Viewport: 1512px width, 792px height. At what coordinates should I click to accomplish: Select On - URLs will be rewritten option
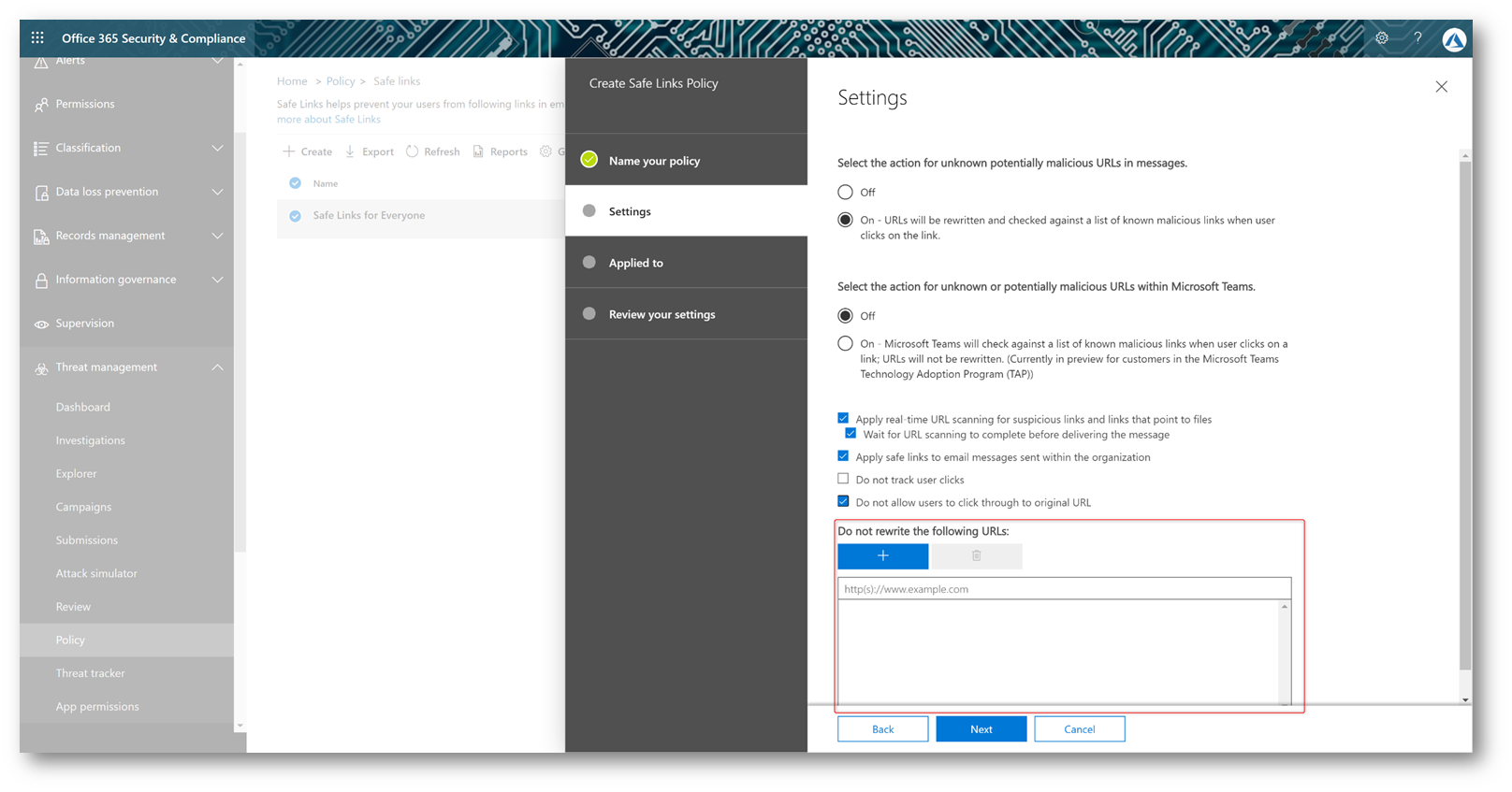click(x=845, y=220)
